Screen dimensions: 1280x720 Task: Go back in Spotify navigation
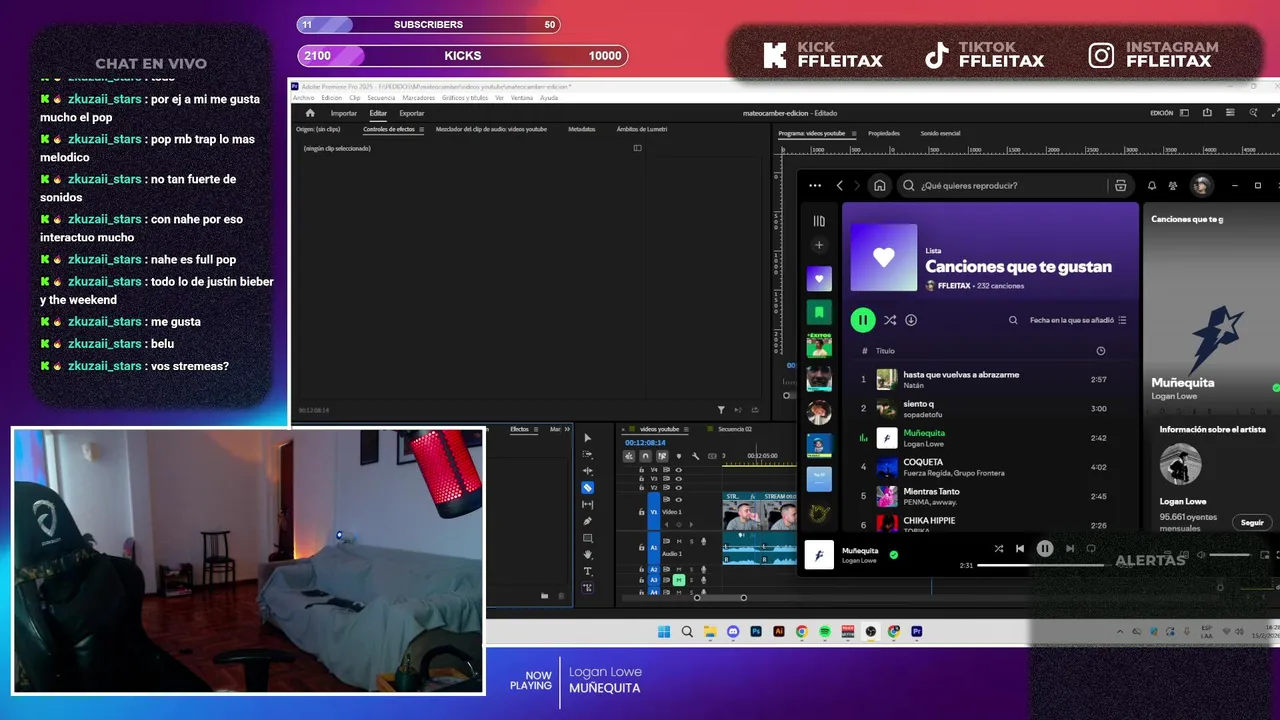tap(840, 185)
